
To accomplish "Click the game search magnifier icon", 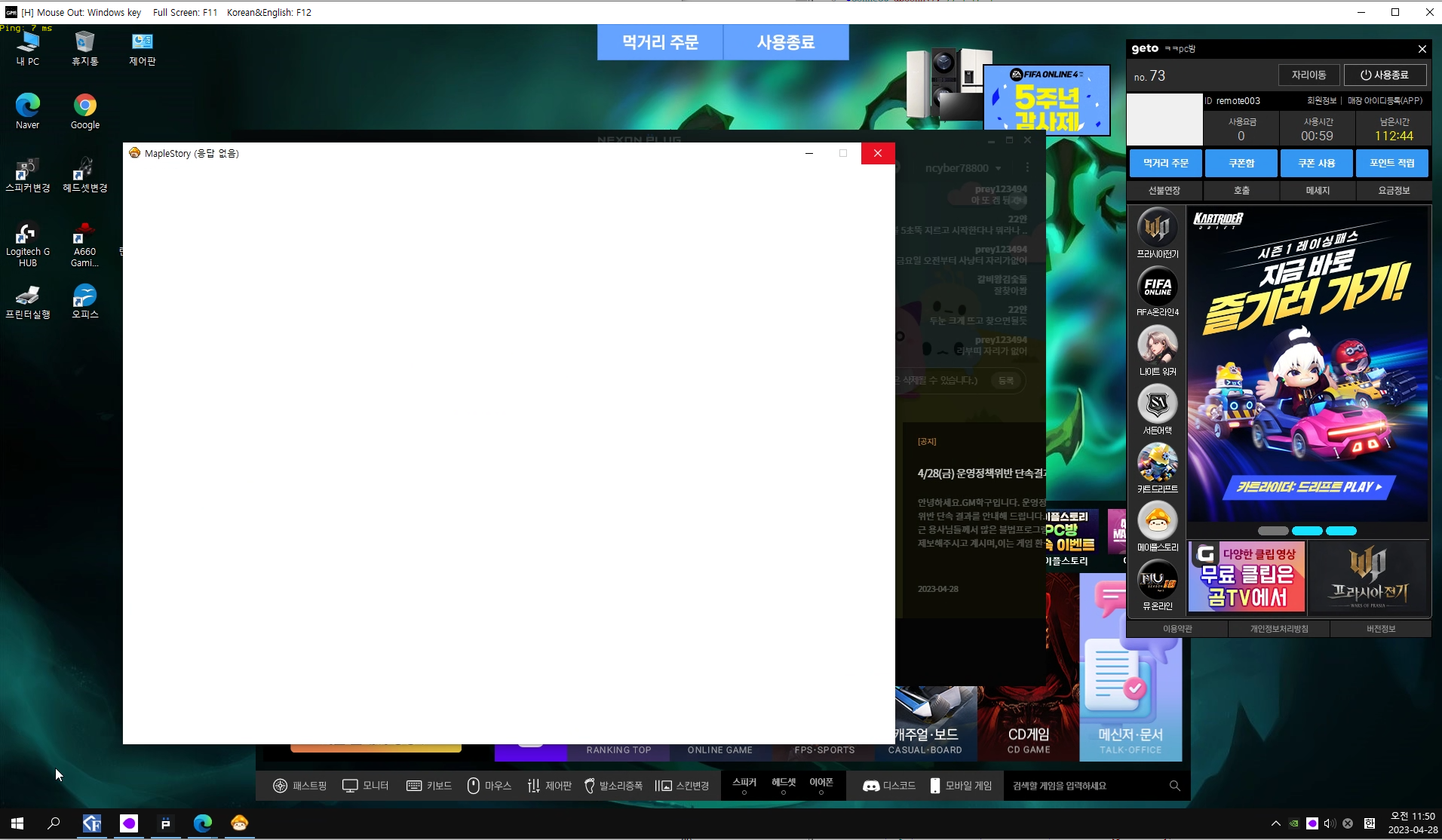I will [x=1174, y=786].
